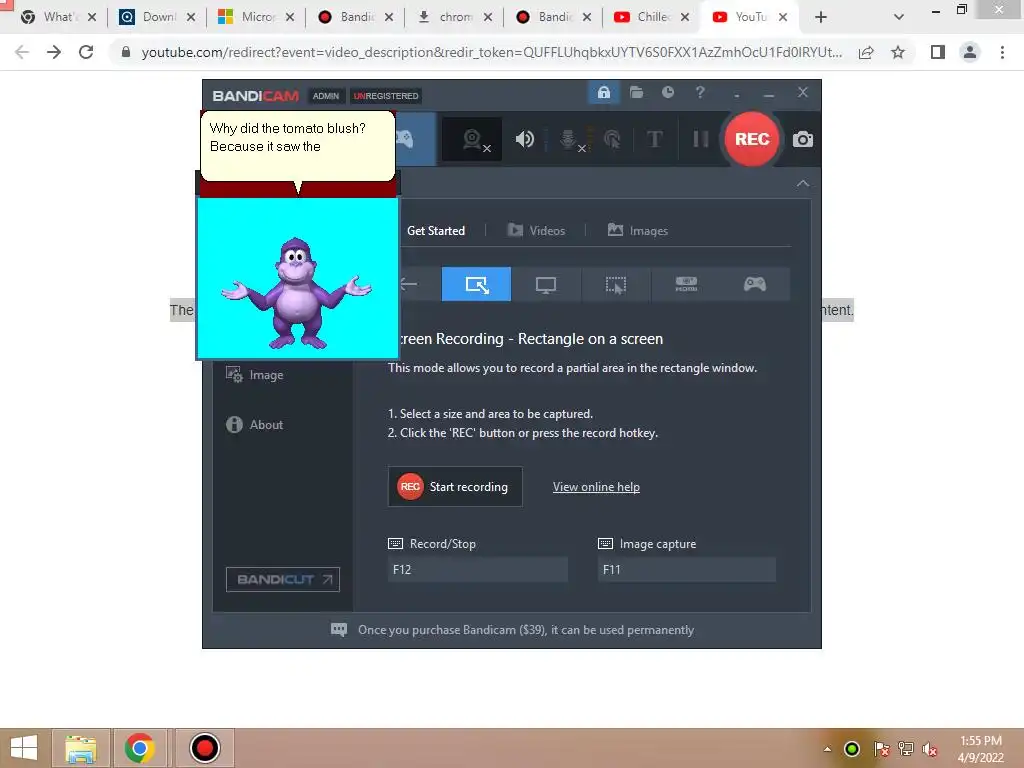Toggle the microphone recording icon
The width and height of the screenshot is (1024, 768).
click(x=571, y=139)
